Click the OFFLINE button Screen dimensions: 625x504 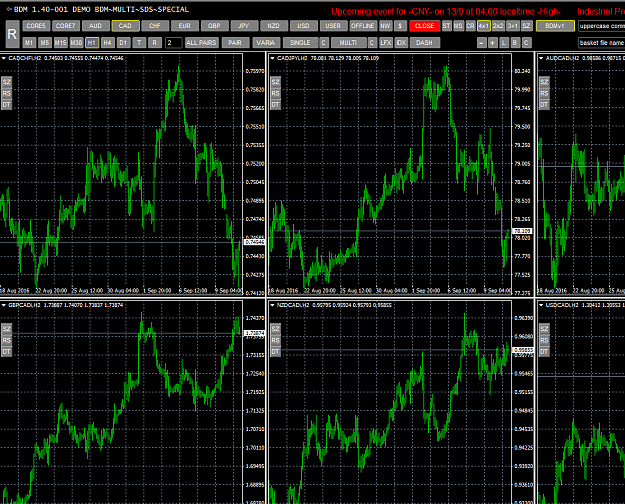363,26
